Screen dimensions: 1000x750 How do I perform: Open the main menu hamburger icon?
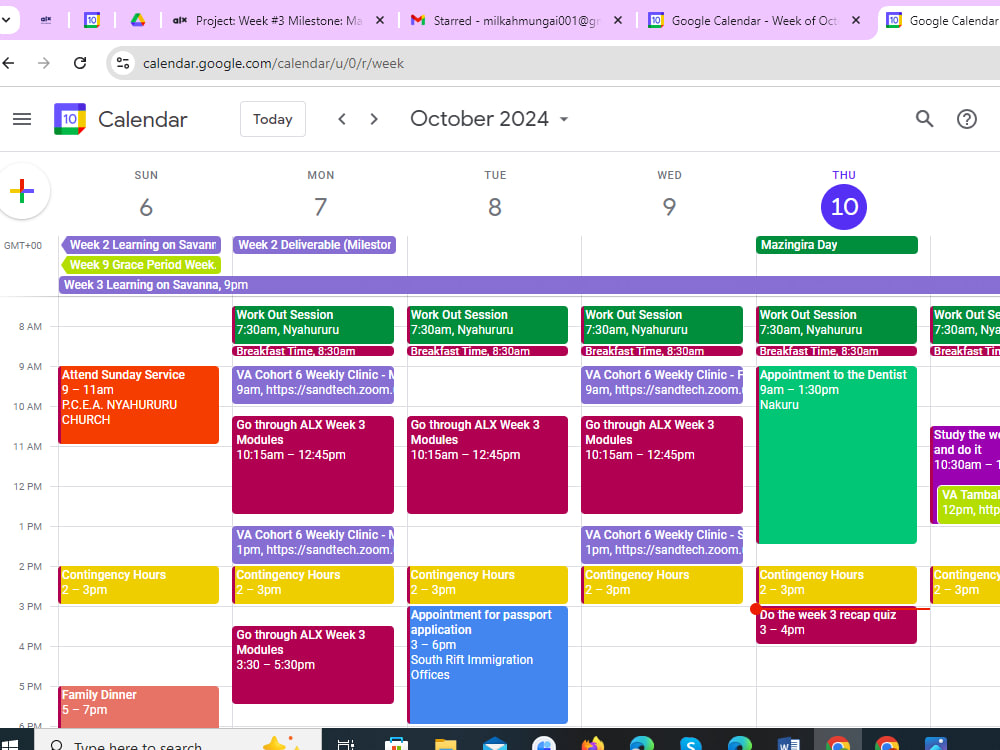tap(22, 119)
